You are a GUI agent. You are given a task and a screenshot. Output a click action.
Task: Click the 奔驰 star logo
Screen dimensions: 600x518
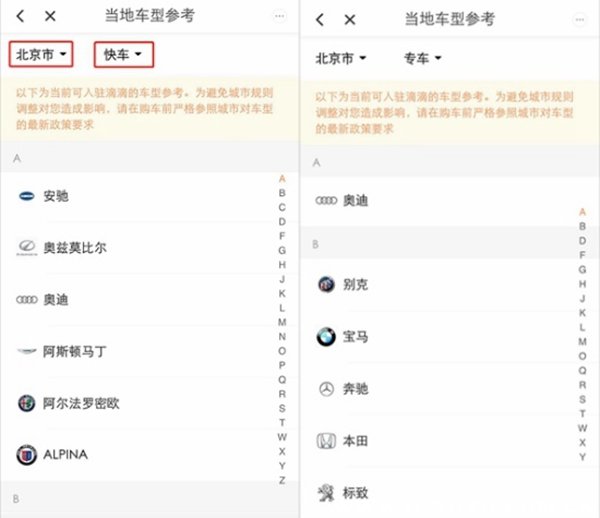point(325,389)
